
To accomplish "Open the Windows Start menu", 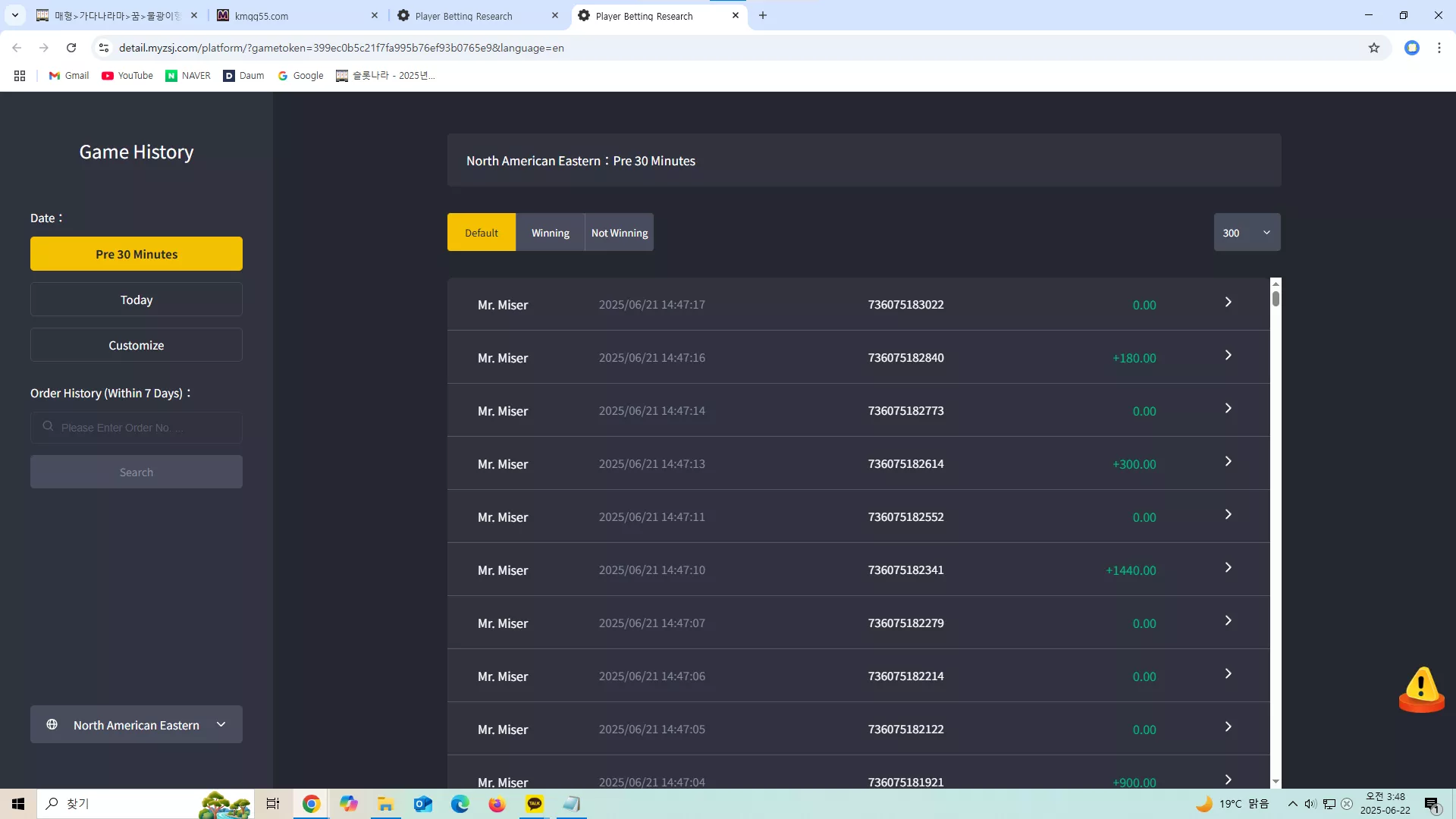I will pos(18,804).
